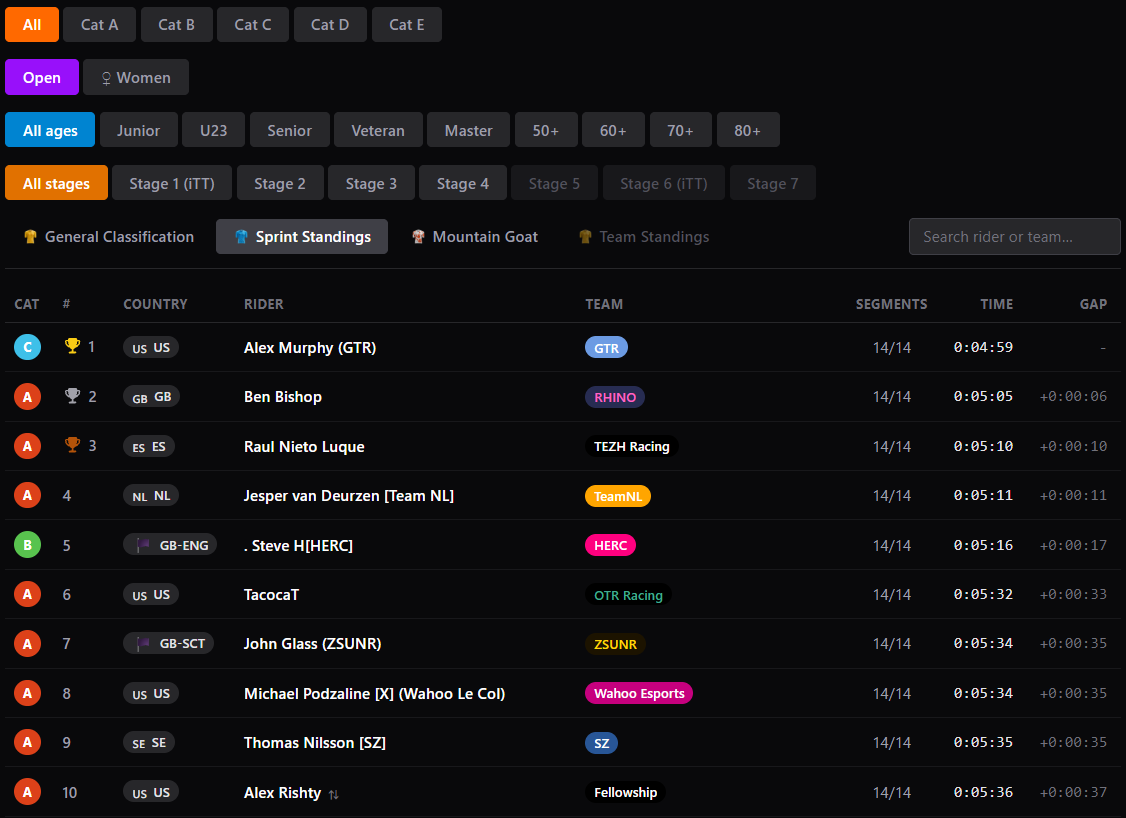The width and height of the screenshot is (1126, 818).
Task: Click the bronze trophy icon for rank 3
Action: pyautogui.click(x=73, y=445)
